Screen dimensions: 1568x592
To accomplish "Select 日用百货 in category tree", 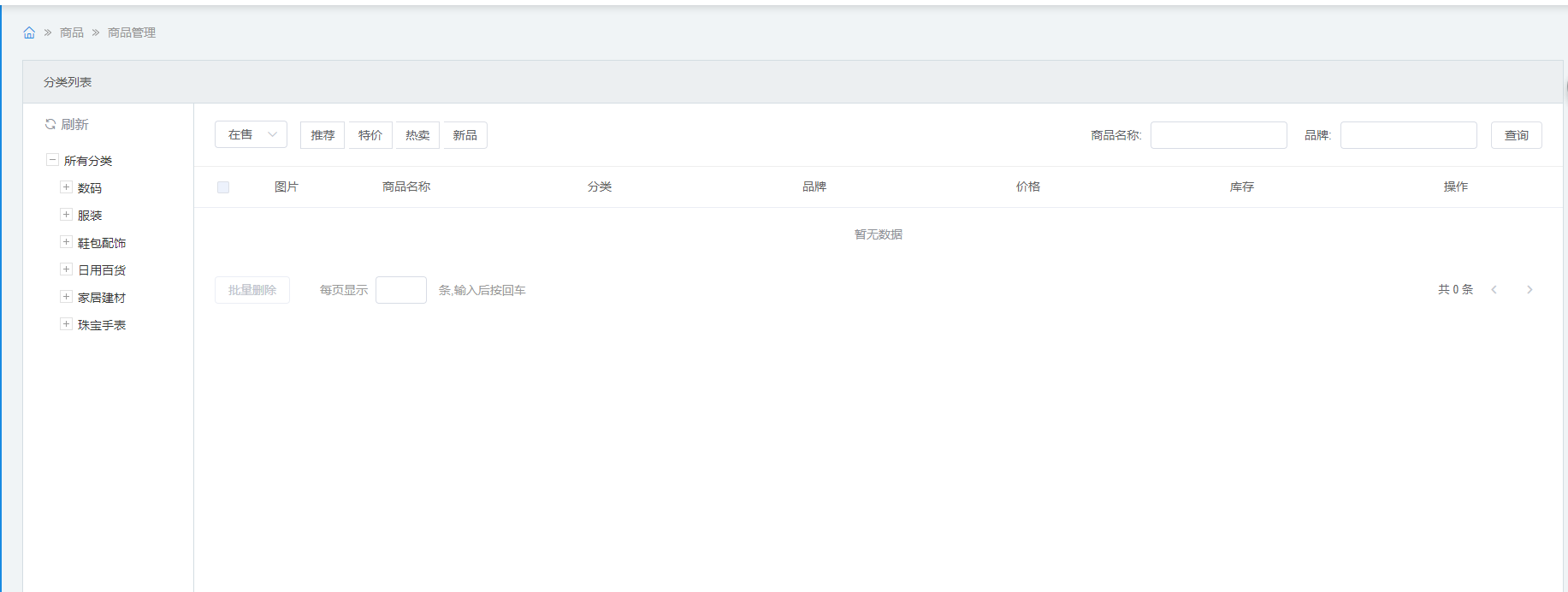I will (102, 270).
